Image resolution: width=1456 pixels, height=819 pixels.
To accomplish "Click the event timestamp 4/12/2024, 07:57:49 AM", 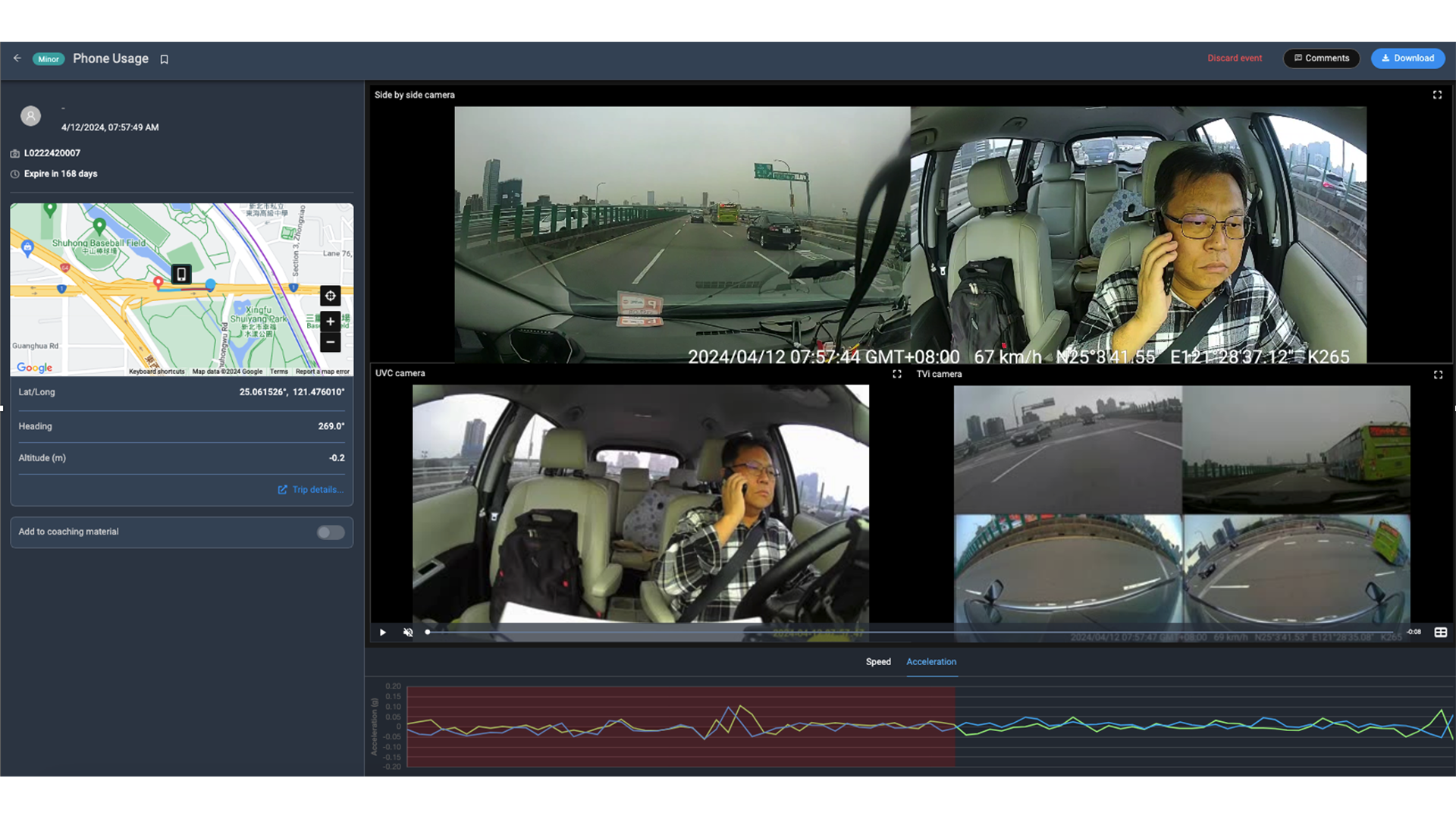I will tap(110, 127).
